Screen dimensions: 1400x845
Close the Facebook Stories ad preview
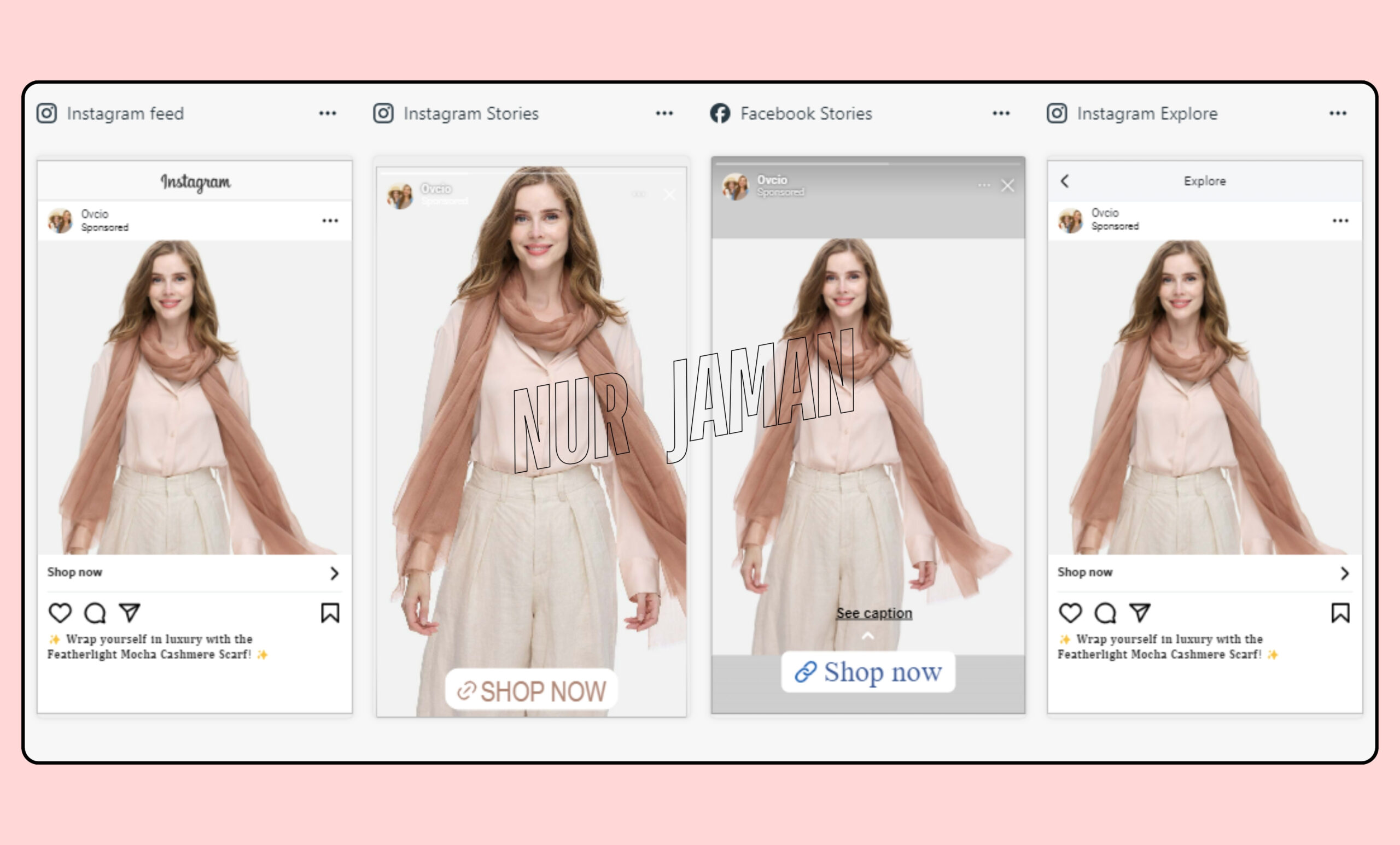[1007, 186]
